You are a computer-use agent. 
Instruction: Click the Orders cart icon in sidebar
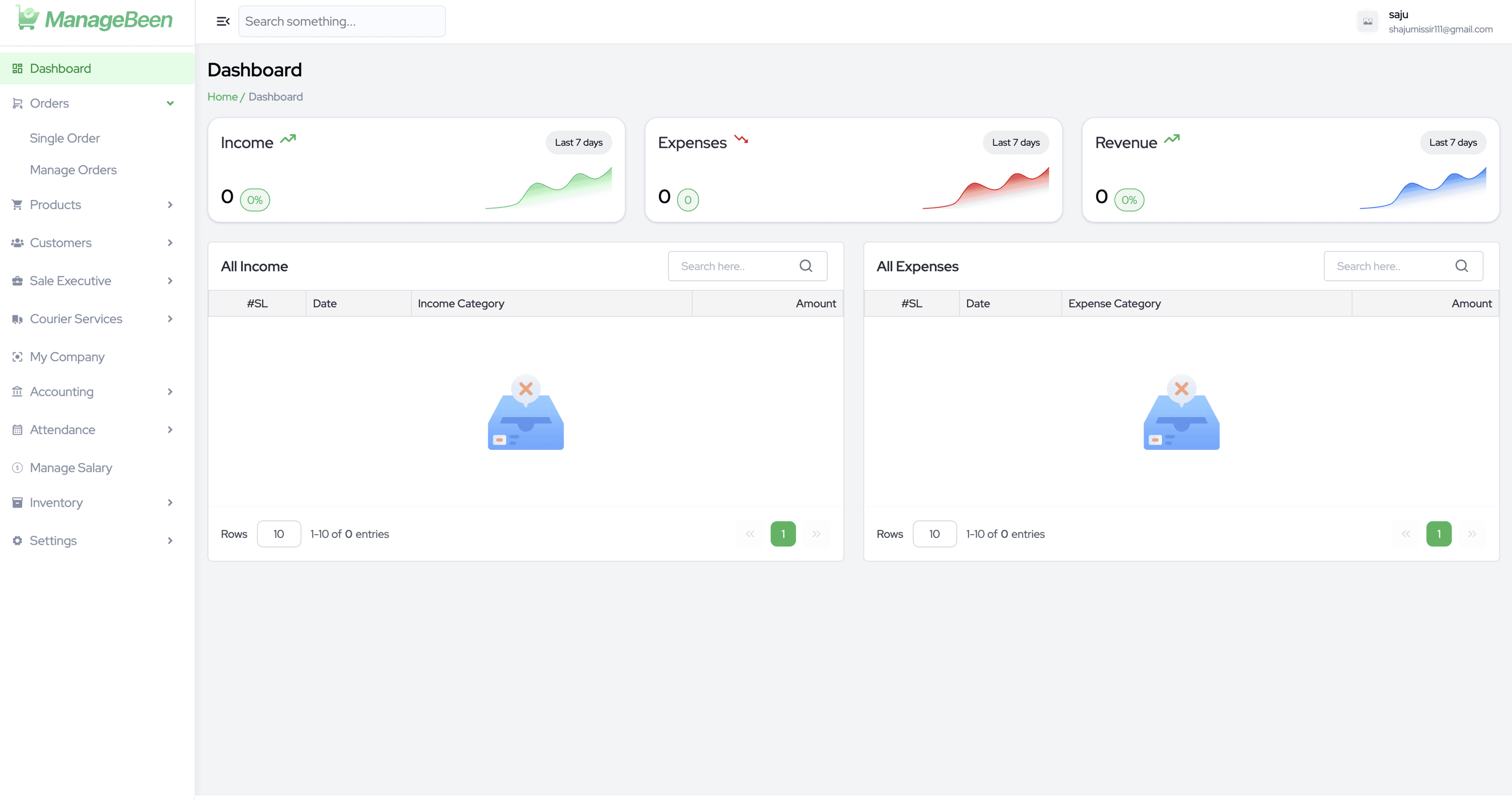17,103
